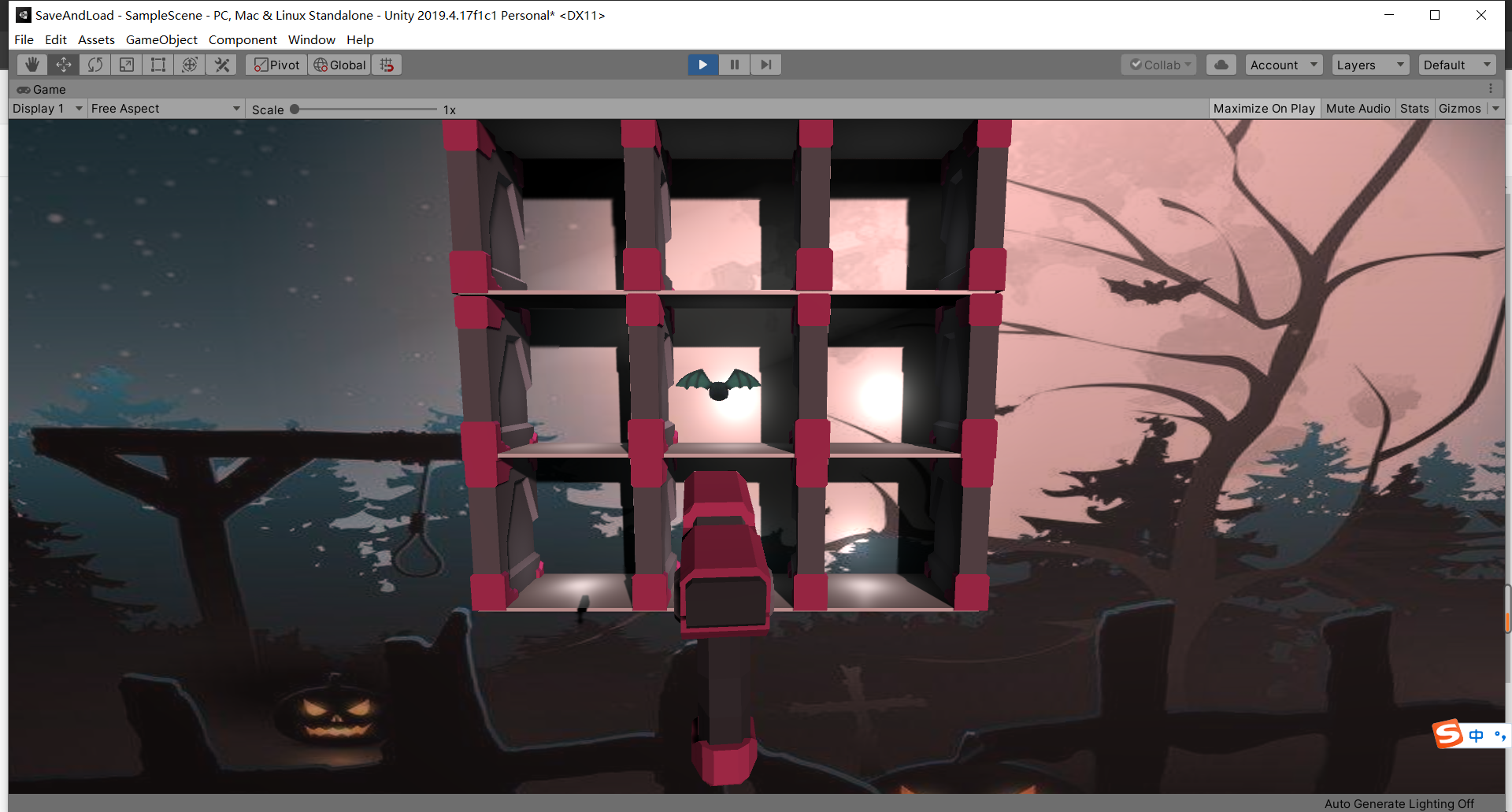Enable Mute Audio in Game view
Image resolution: width=1512 pixels, height=812 pixels.
pyautogui.click(x=1357, y=108)
